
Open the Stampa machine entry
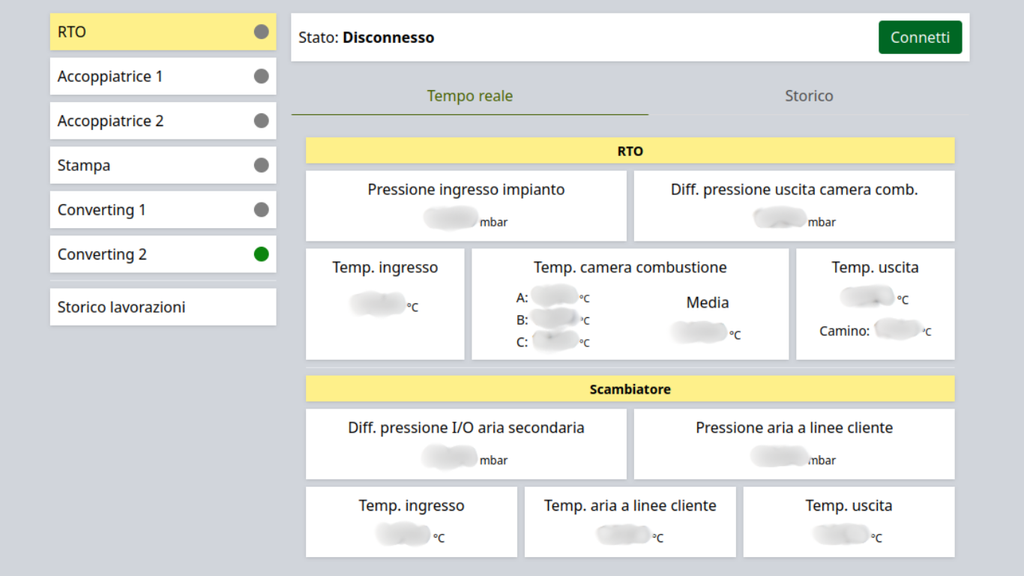[150, 165]
